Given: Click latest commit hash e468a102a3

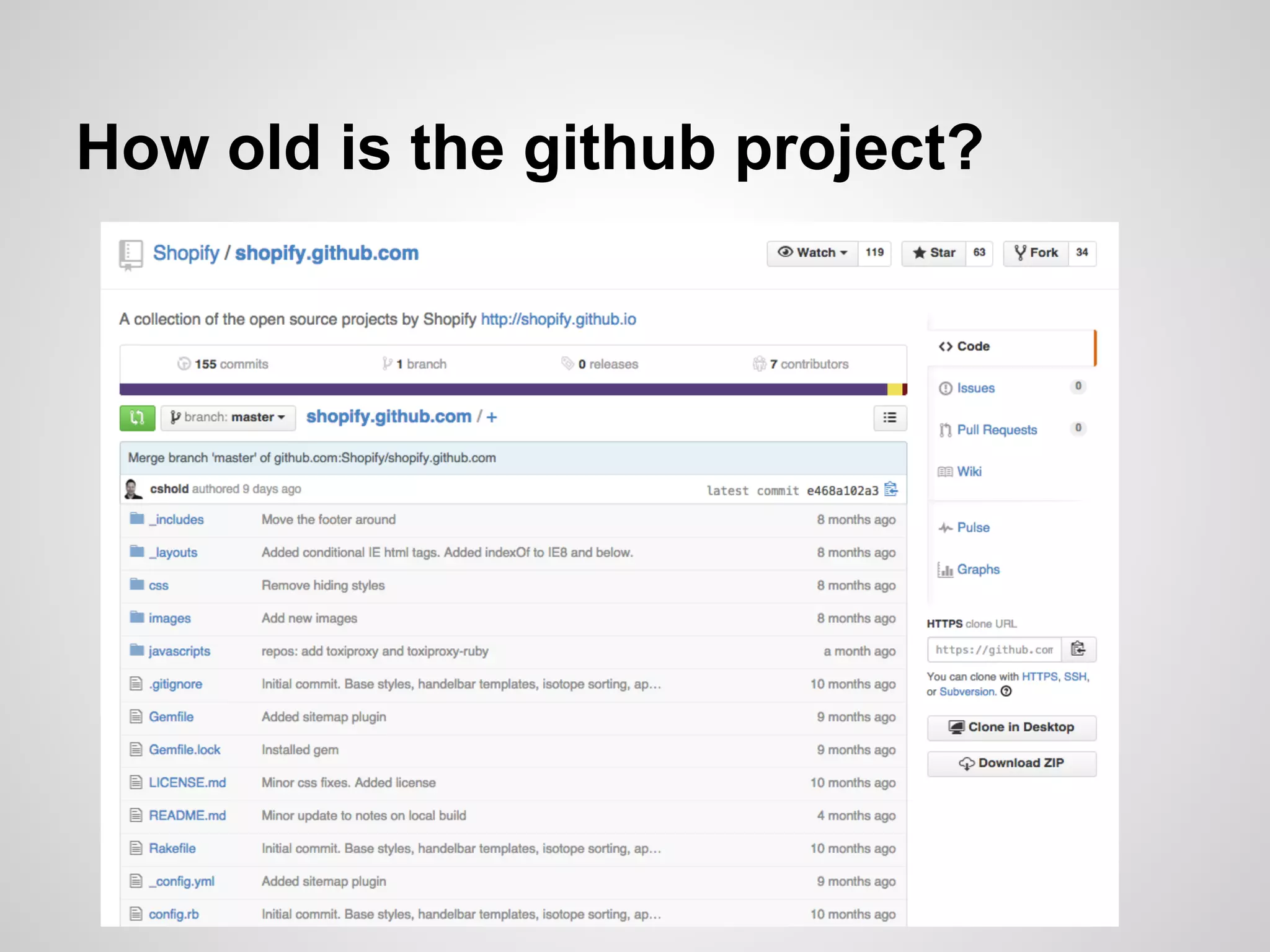Looking at the screenshot, I should point(842,490).
